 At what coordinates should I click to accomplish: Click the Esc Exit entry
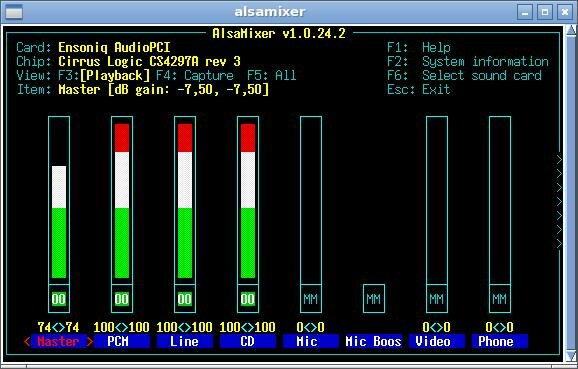click(x=419, y=90)
